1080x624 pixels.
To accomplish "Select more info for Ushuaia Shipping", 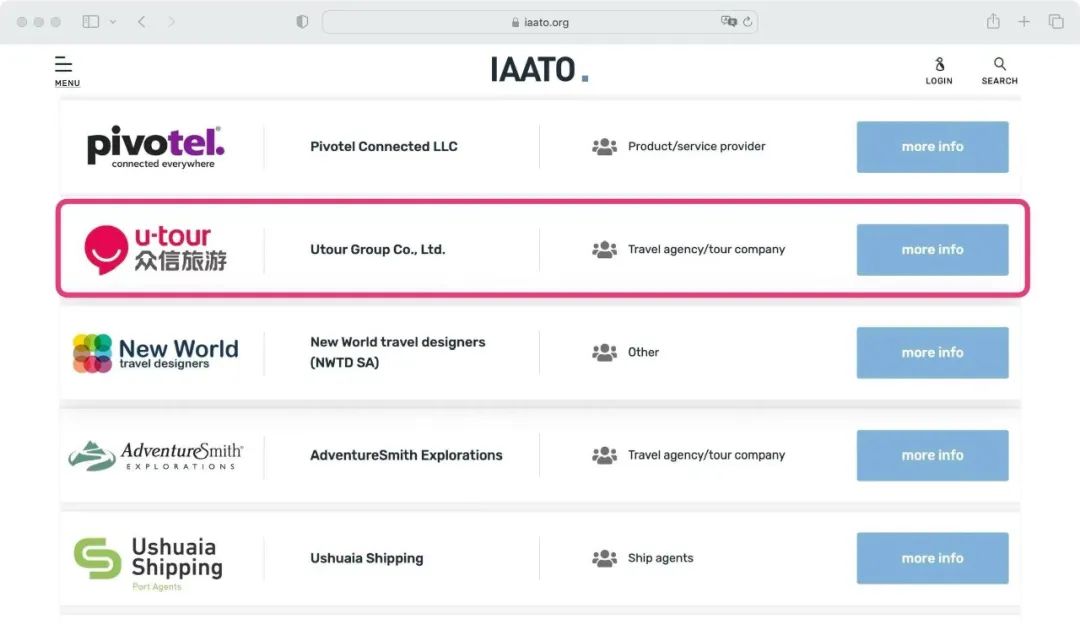I will (x=932, y=559).
